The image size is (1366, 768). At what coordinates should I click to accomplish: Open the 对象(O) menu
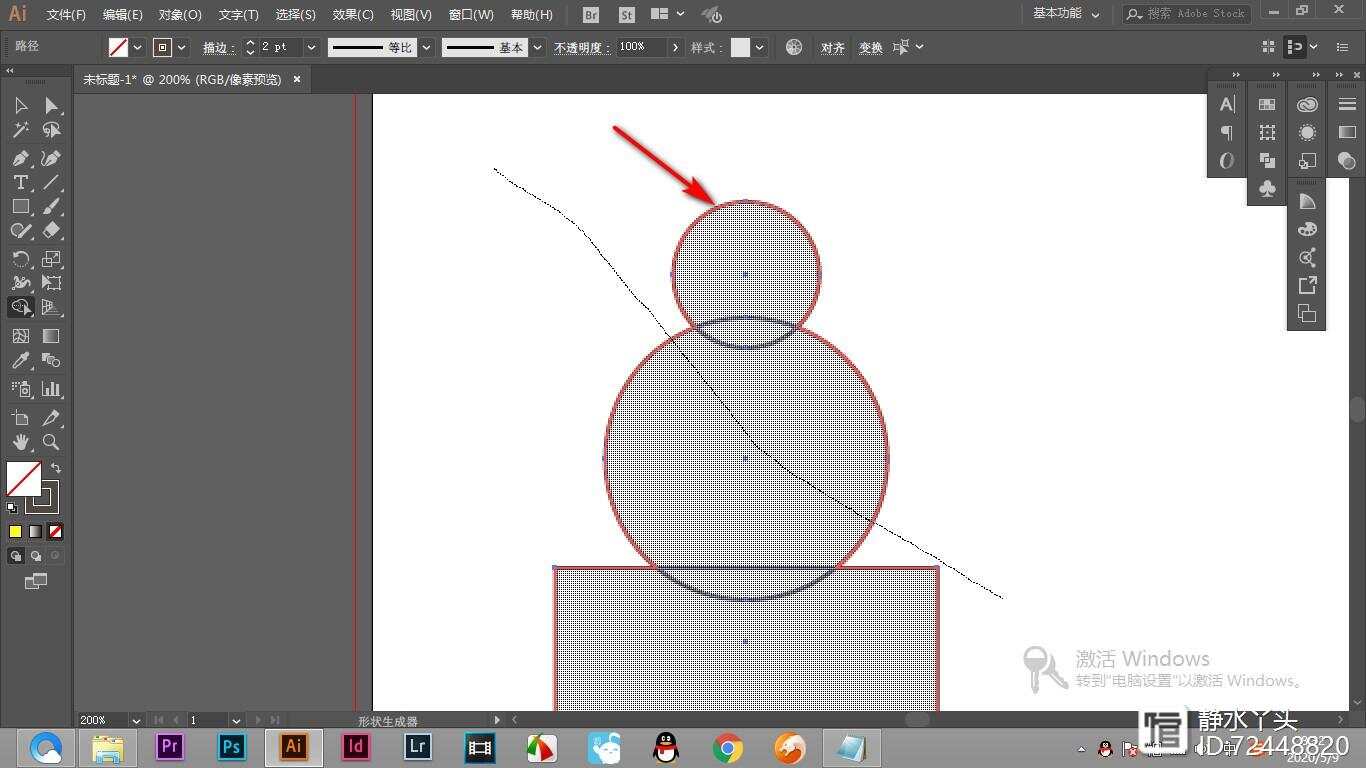(180, 15)
